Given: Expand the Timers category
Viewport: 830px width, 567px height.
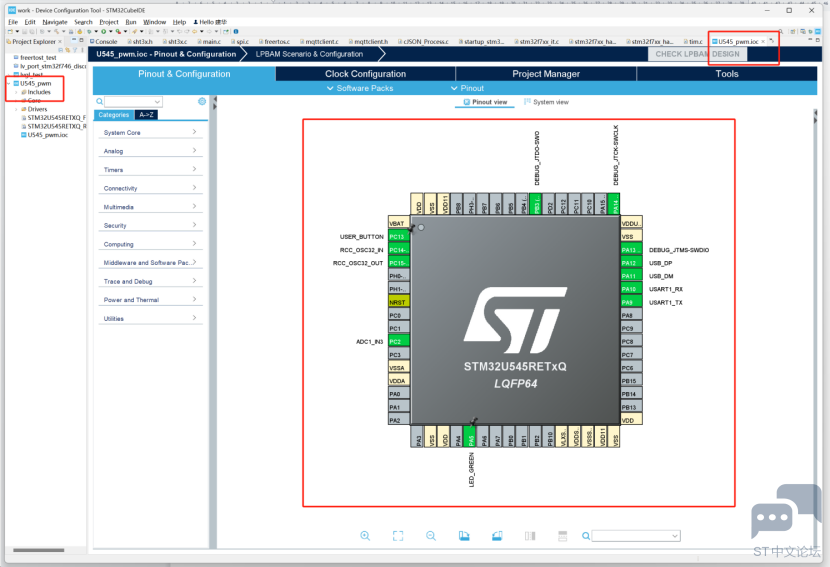Looking at the screenshot, I should click(150, 169).
